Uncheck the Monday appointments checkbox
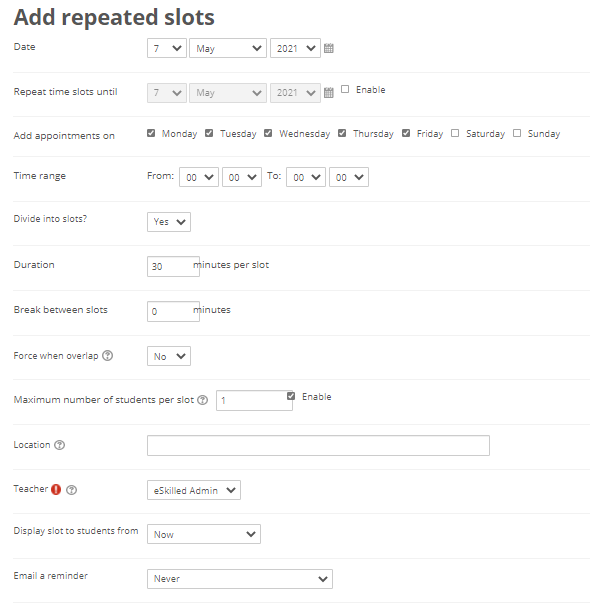Viewport: 590px width, 604px height. [x=151, y=133]
